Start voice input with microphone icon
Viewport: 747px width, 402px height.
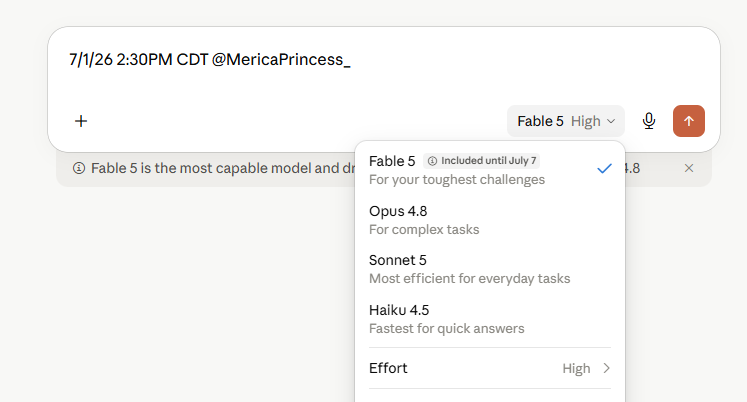tap(648, 121)
